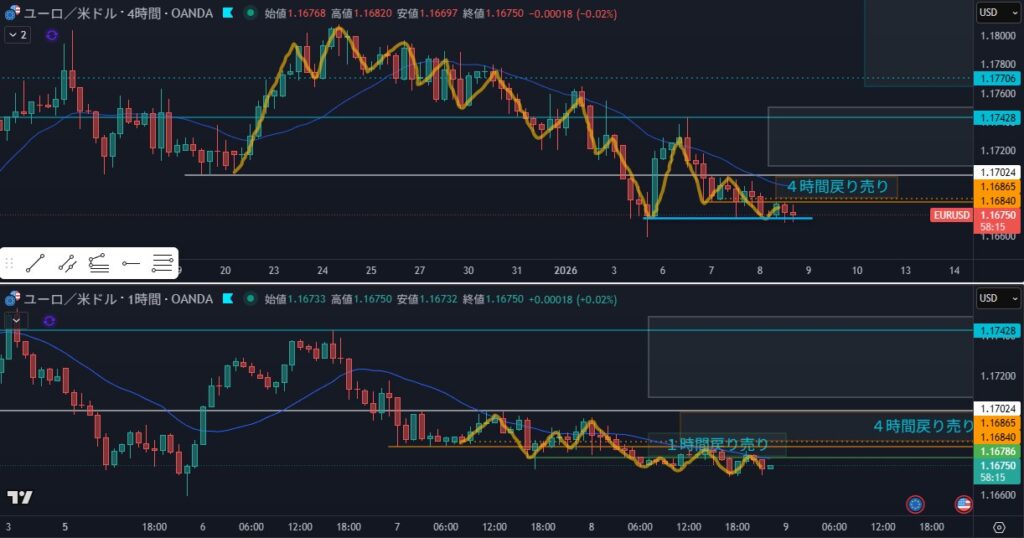
Task: Expand the indicator legend showing 2 on top chart
Action: coord(17,35)
